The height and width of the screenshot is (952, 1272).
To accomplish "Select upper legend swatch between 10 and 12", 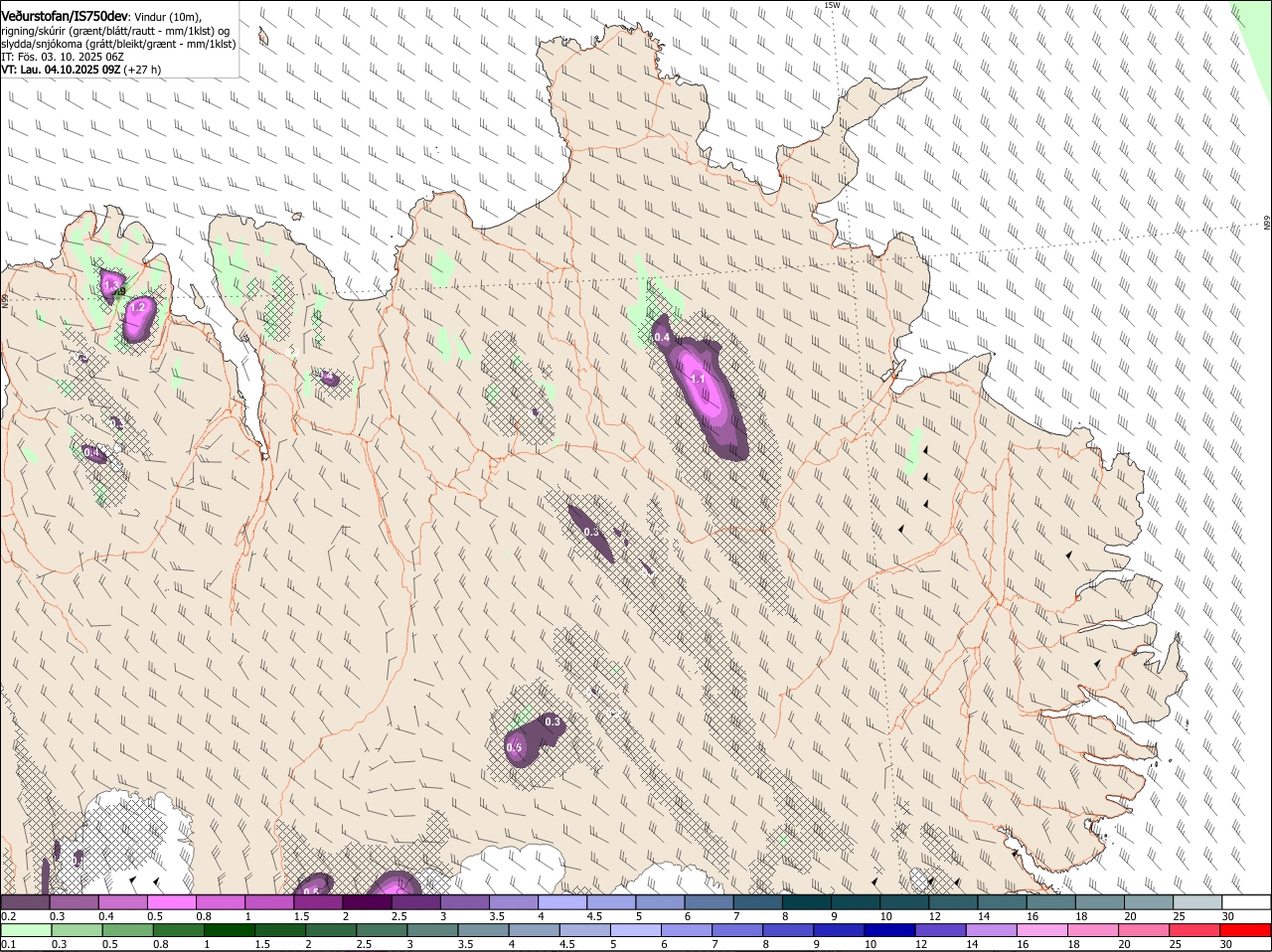I will [x=905, y=902].
